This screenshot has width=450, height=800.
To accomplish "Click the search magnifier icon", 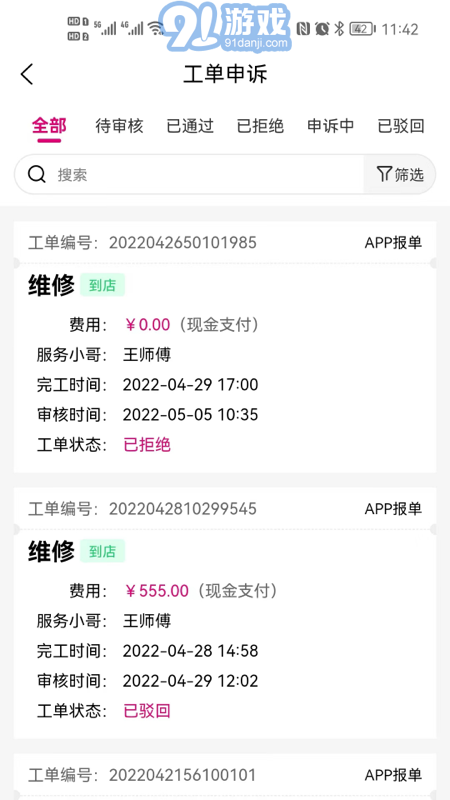I will coord(36,174).
